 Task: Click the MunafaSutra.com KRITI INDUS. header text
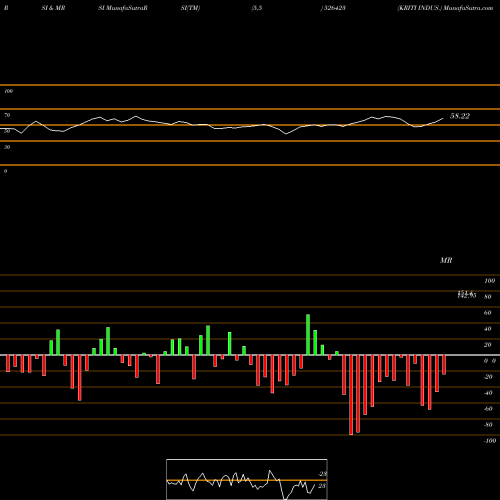(445, 8)
